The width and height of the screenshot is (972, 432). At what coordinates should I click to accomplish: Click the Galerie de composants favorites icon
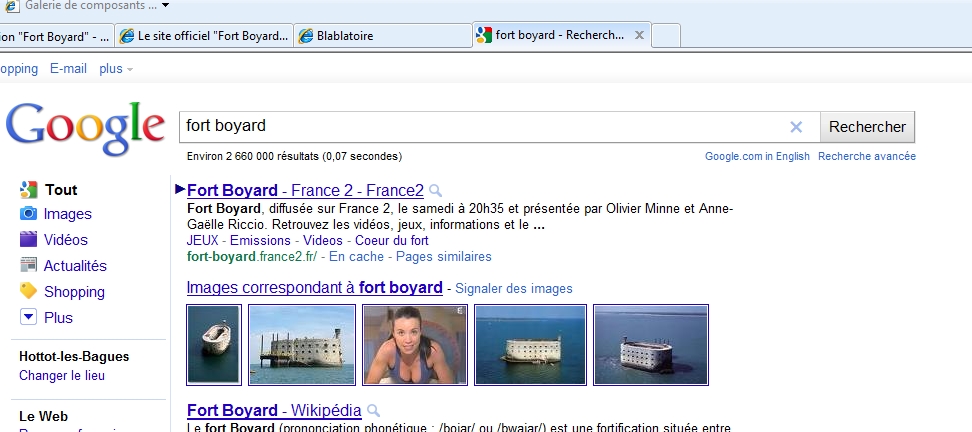pyautogui.click(x=12, y=6)
